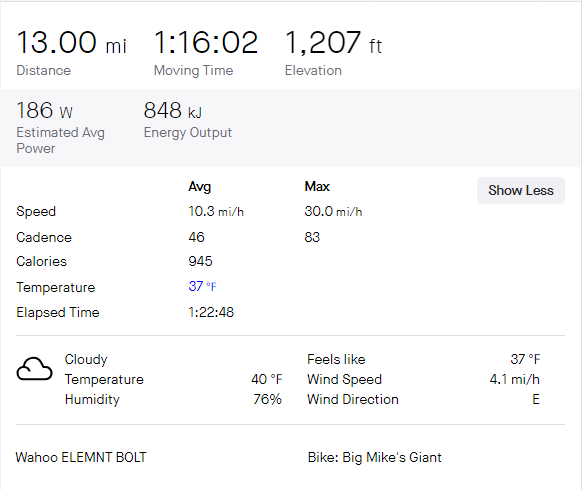This screenshot has height=490, width=582.
Task: Open the Big Mike's Giant bike link
Action: click(x=392, y=457)
